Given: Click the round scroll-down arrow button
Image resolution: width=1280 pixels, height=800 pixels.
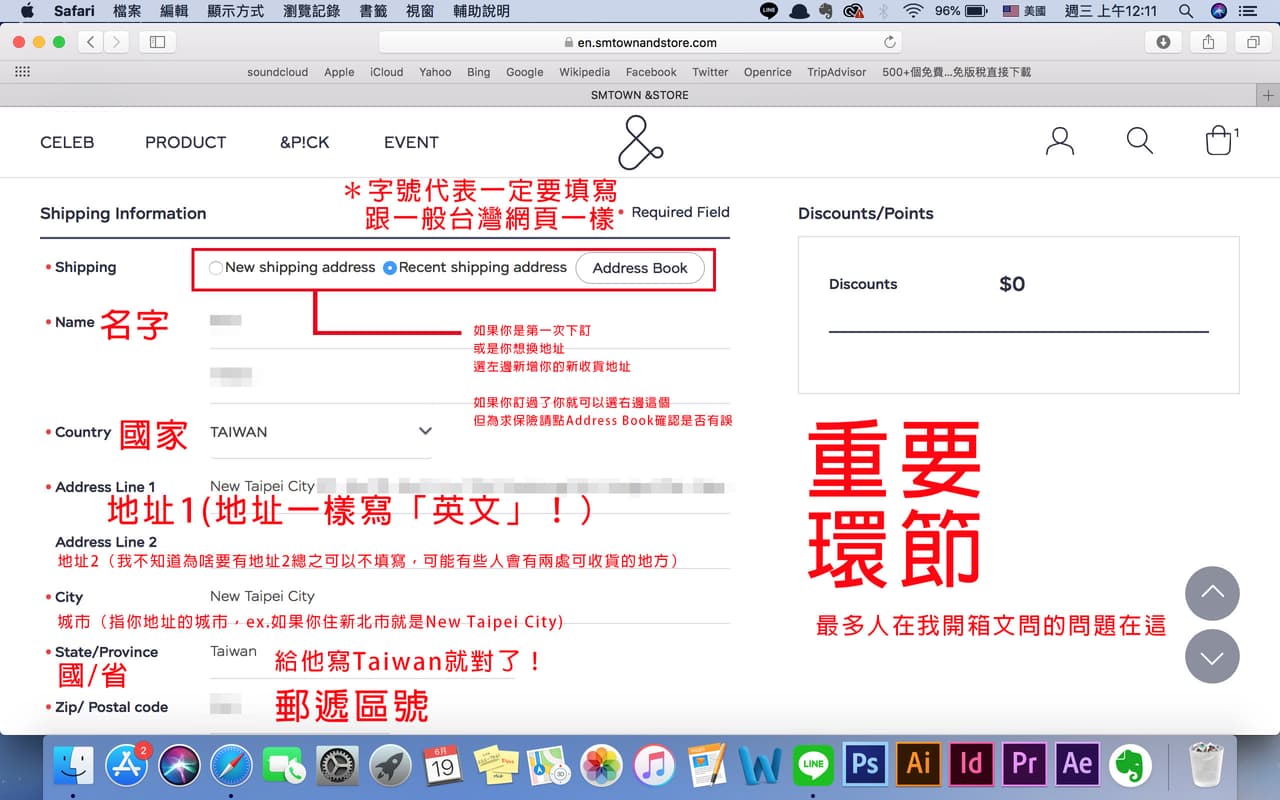Looking at the screenshot, I should [1212, 656].
